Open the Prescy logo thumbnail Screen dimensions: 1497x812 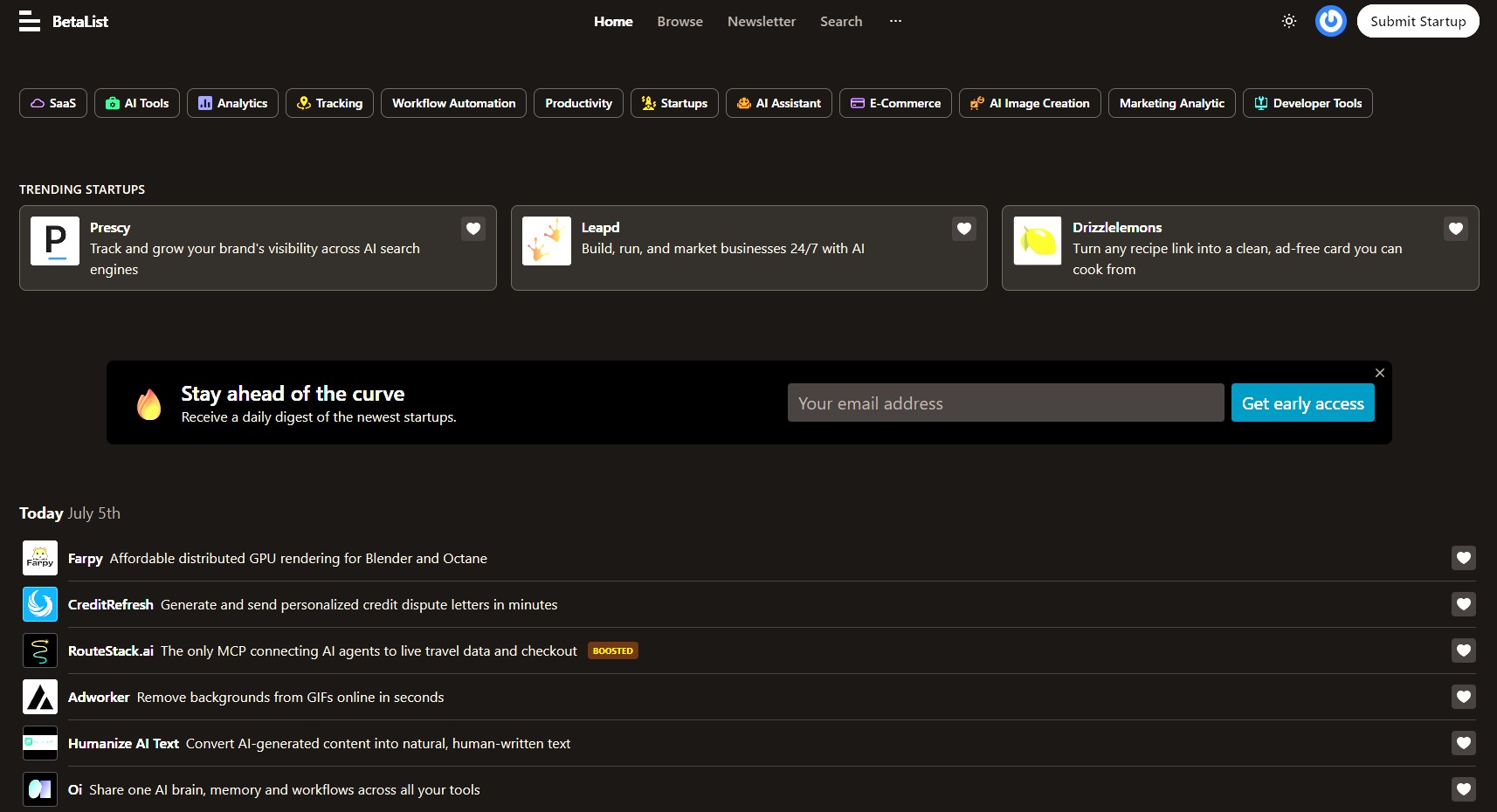point(55,241)
